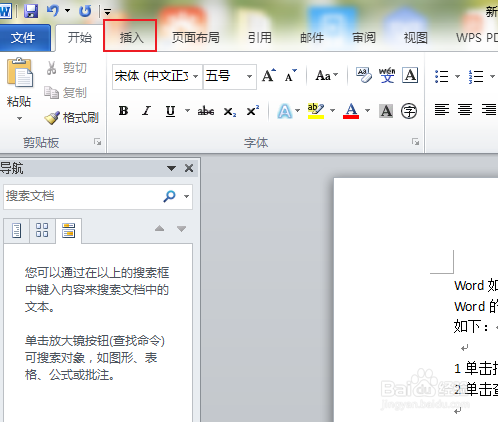Open the underline style dropdown arrow
Viewport: 498px width, 422px height.
click(x=187, y=110)
